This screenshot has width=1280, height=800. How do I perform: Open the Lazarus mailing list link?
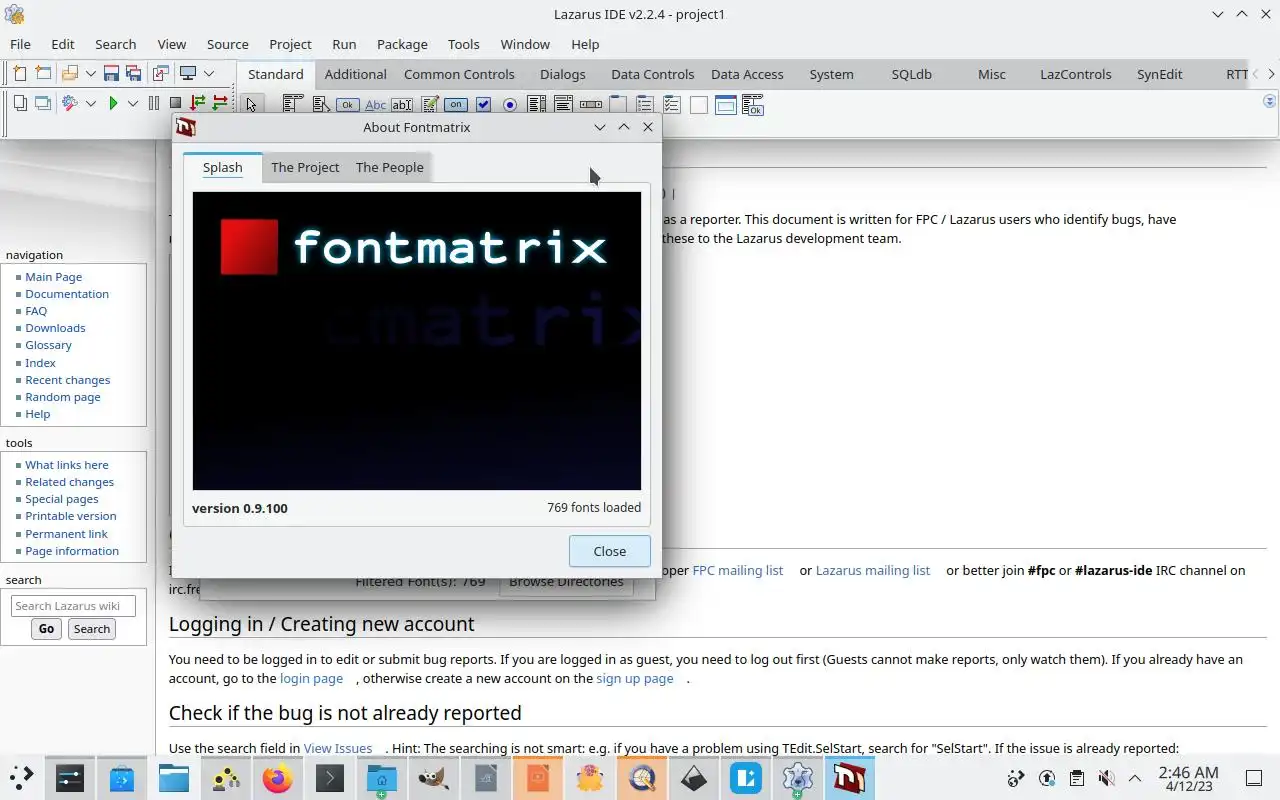coord(873,570)
